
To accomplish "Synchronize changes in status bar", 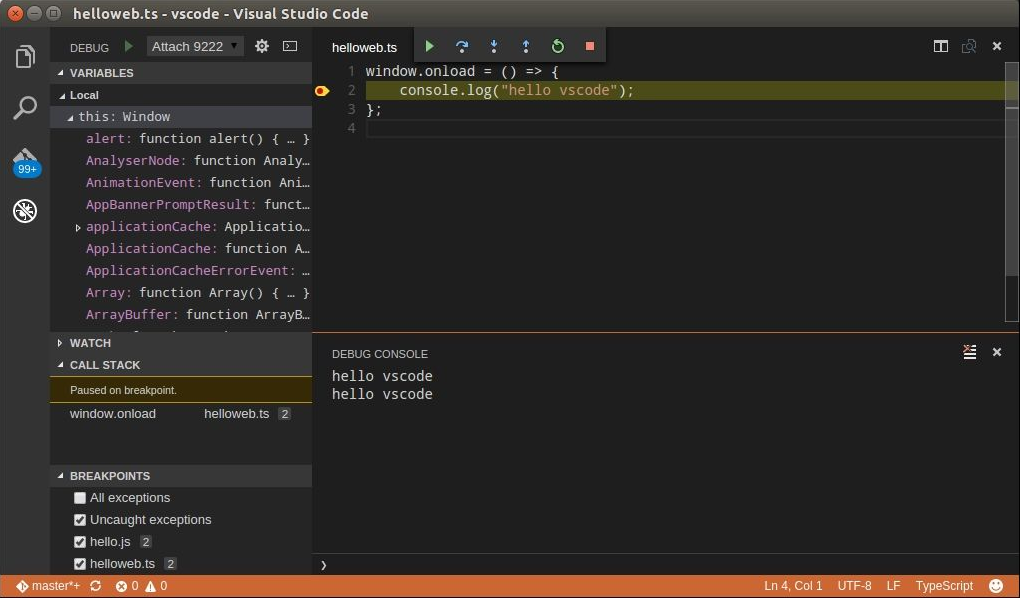I will pos(96,586).
